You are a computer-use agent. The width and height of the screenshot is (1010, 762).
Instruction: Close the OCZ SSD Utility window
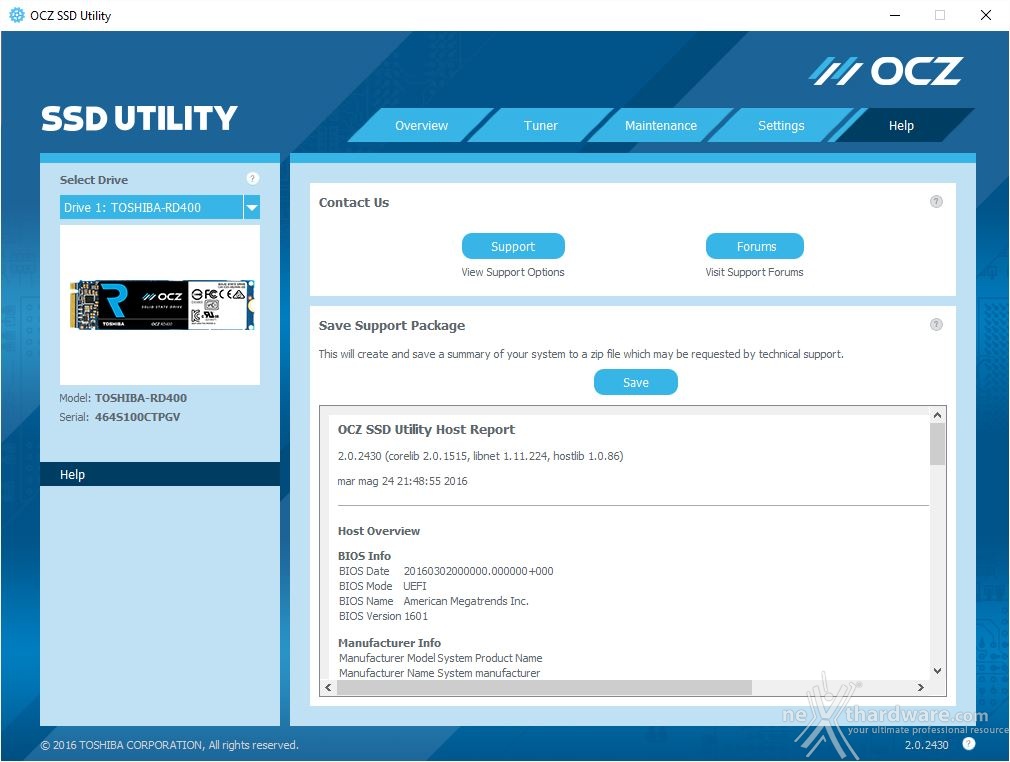986,15
